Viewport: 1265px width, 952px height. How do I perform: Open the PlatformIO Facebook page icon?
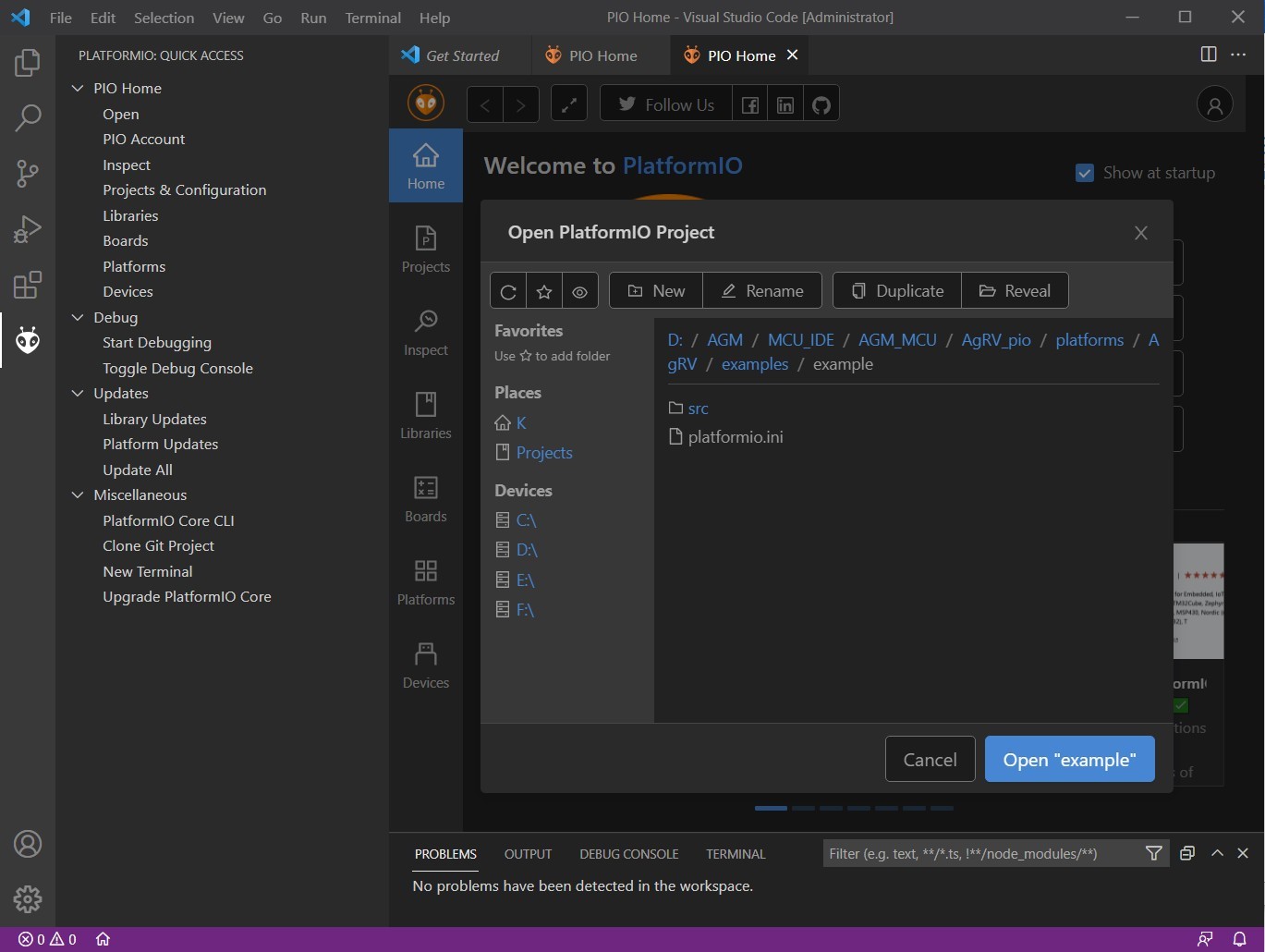[x=750, y=104]
